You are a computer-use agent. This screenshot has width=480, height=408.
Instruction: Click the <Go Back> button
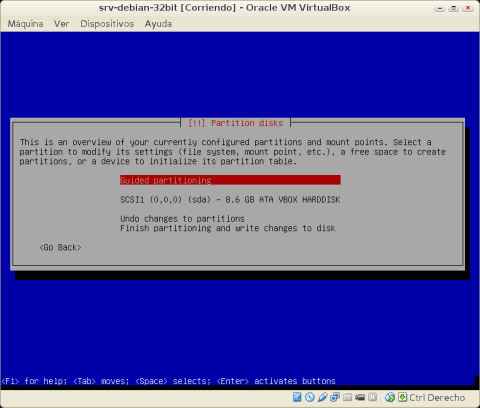60,247
